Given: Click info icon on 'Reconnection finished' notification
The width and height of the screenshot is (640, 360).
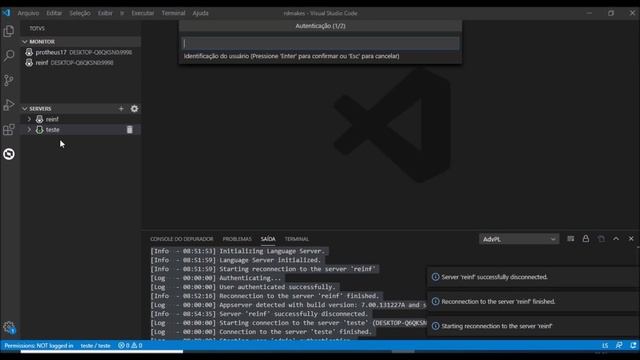Looking at the screenshot, I should [x=436, y=301].
